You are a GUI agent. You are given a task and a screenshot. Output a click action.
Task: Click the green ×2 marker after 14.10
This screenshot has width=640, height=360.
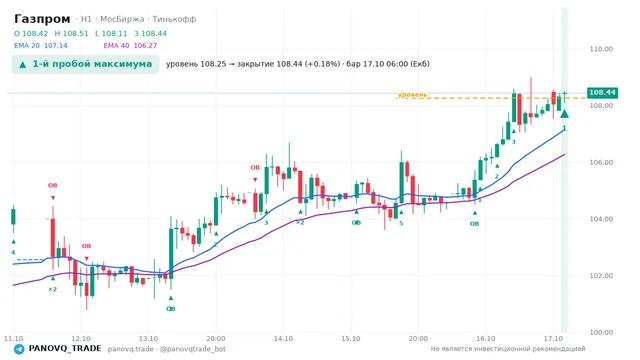click(300, 218)
